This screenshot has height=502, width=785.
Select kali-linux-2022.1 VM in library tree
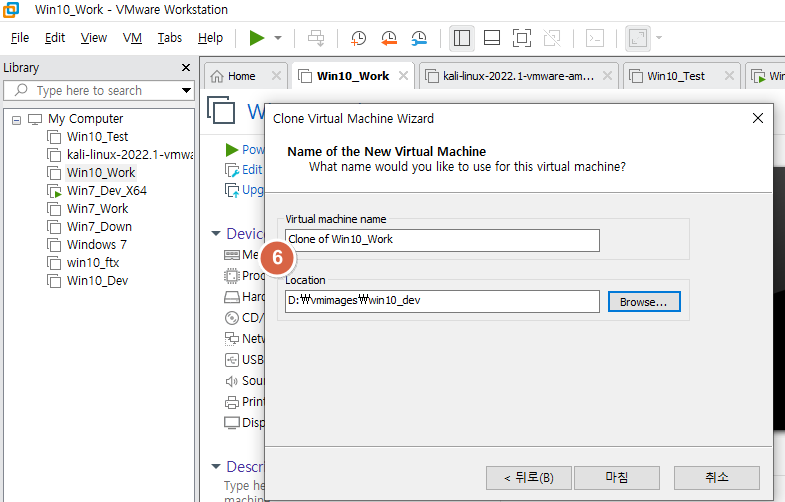(129, 155)
